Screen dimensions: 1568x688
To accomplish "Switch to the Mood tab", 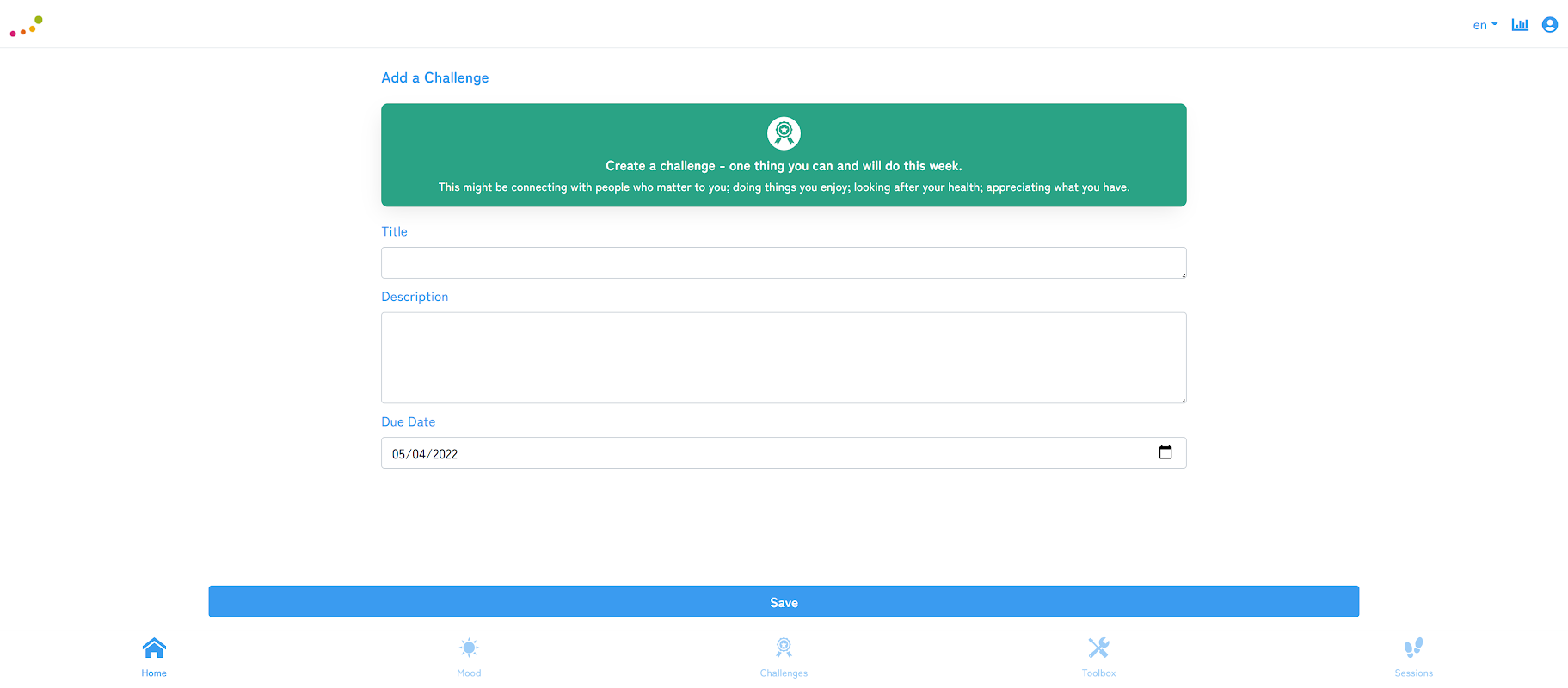I will (469, 658).
